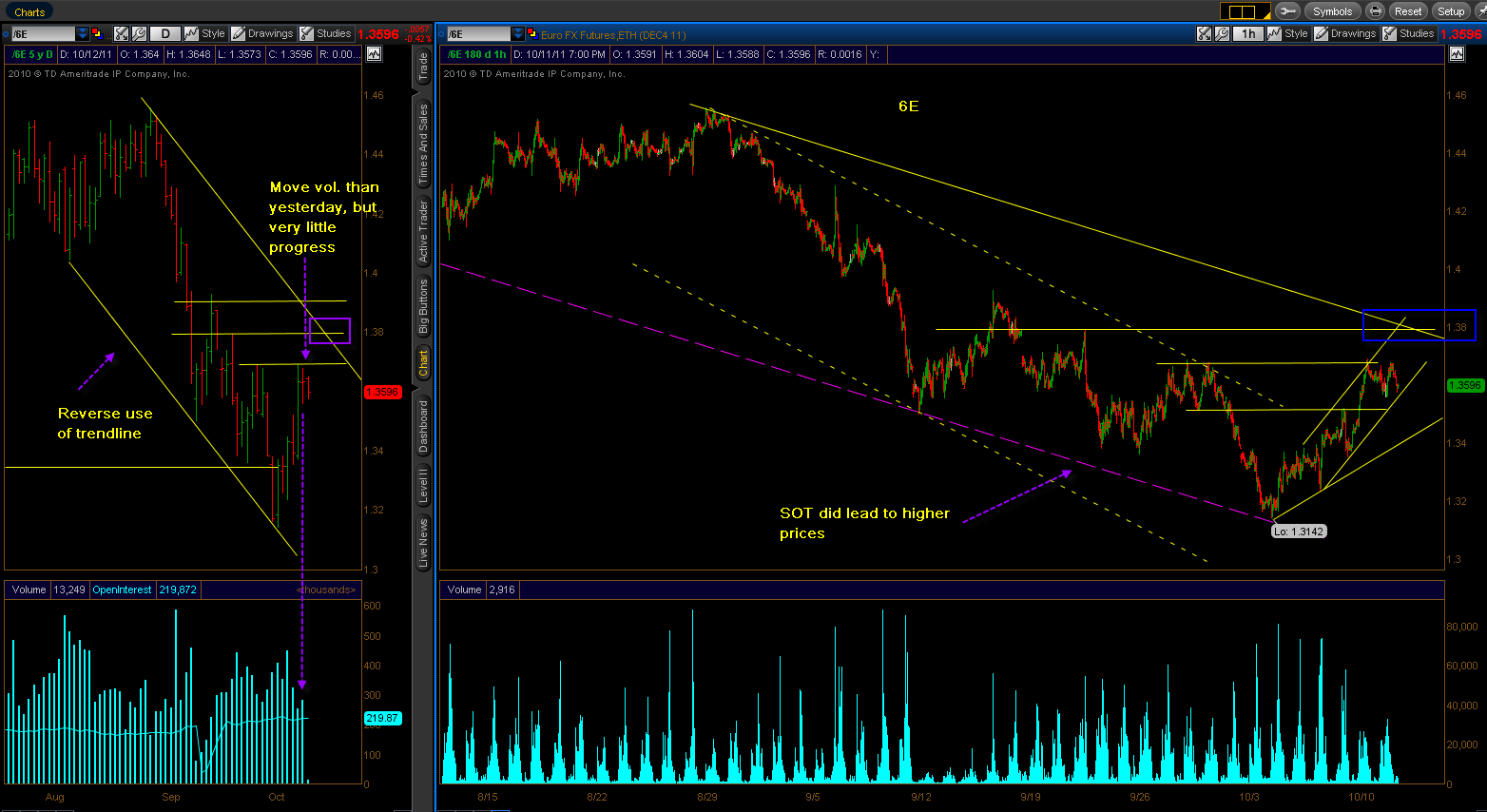Open the right chart Studies menu
1487x812 pixels.
coord(1409,33)
